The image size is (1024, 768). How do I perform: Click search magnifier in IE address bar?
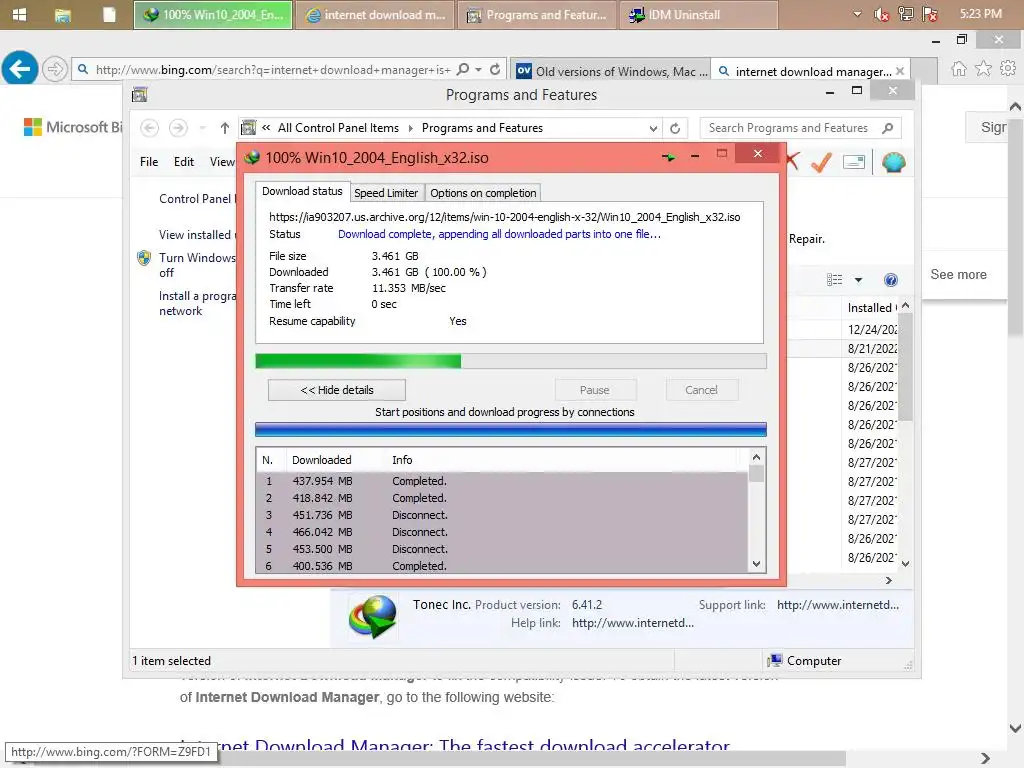click(463, 69)
